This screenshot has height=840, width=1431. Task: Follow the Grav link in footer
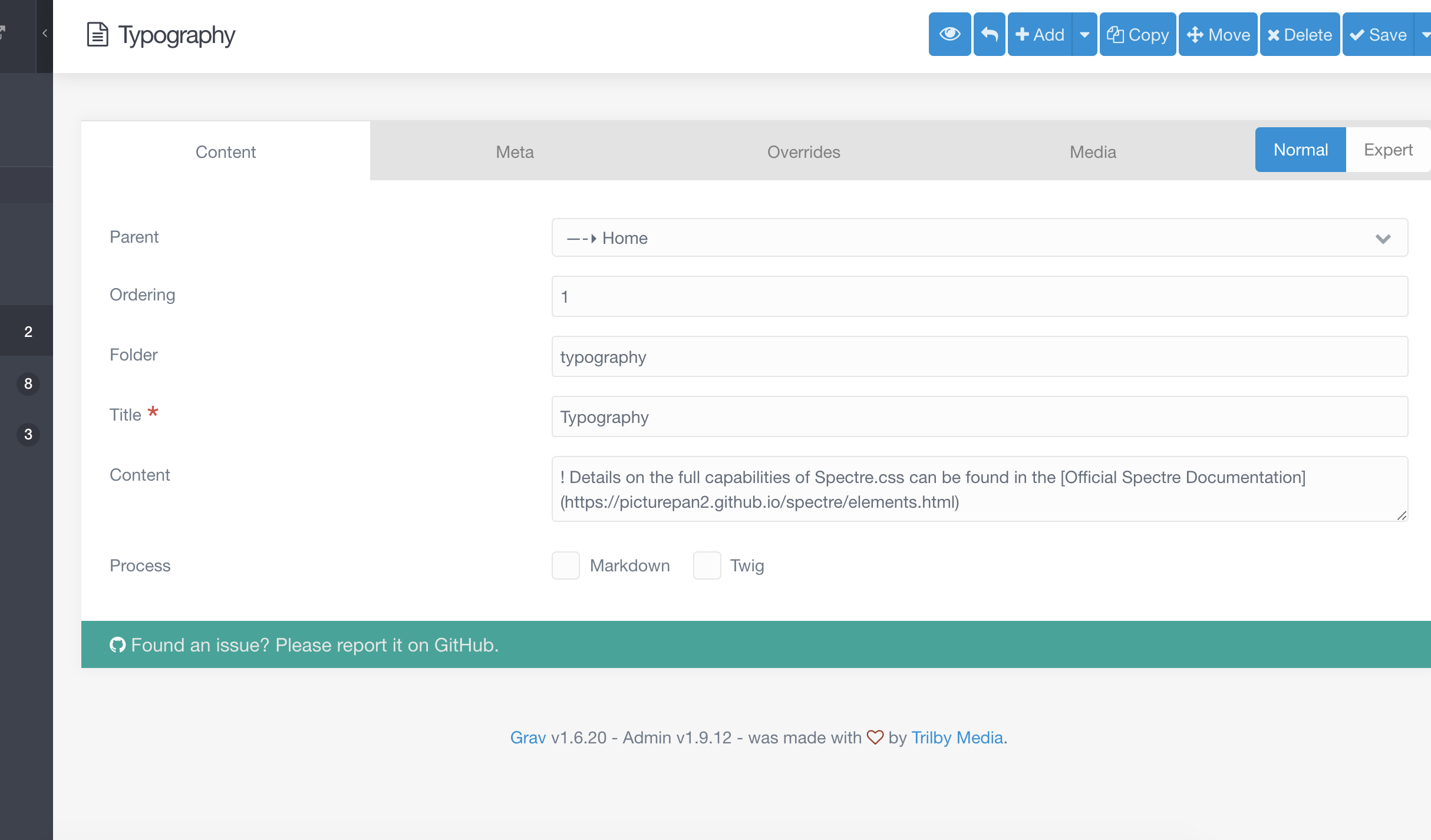[x=528, y=738]
